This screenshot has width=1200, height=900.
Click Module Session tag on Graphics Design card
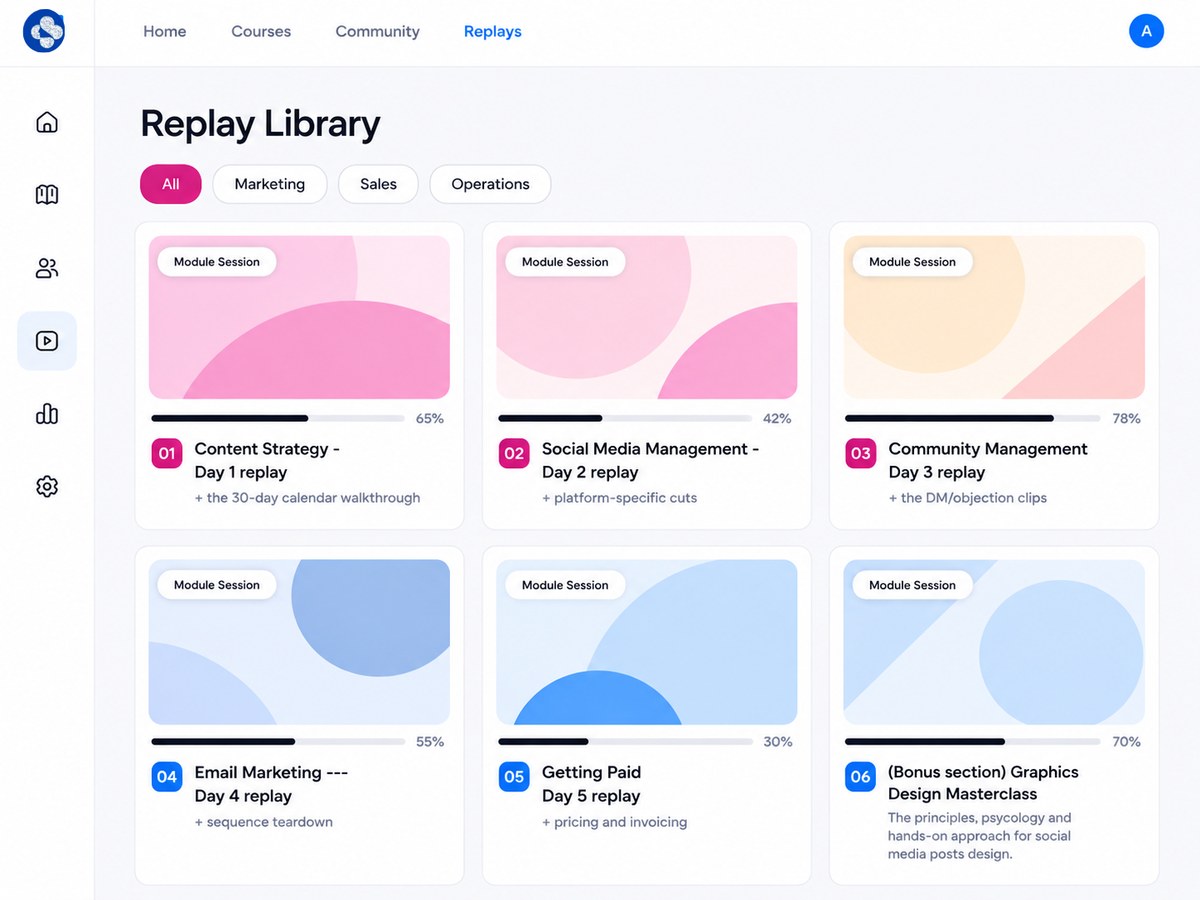(x=912, y=585)
